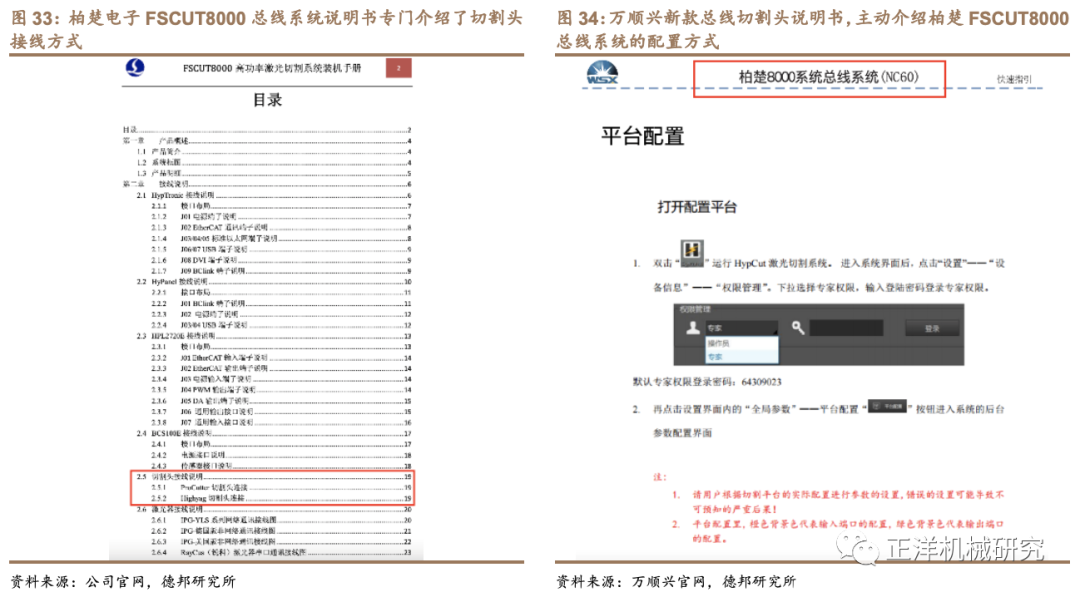Open TOC entry 2.1 HypTronic
Screen dimensions: 1080x597
point(273,196)
